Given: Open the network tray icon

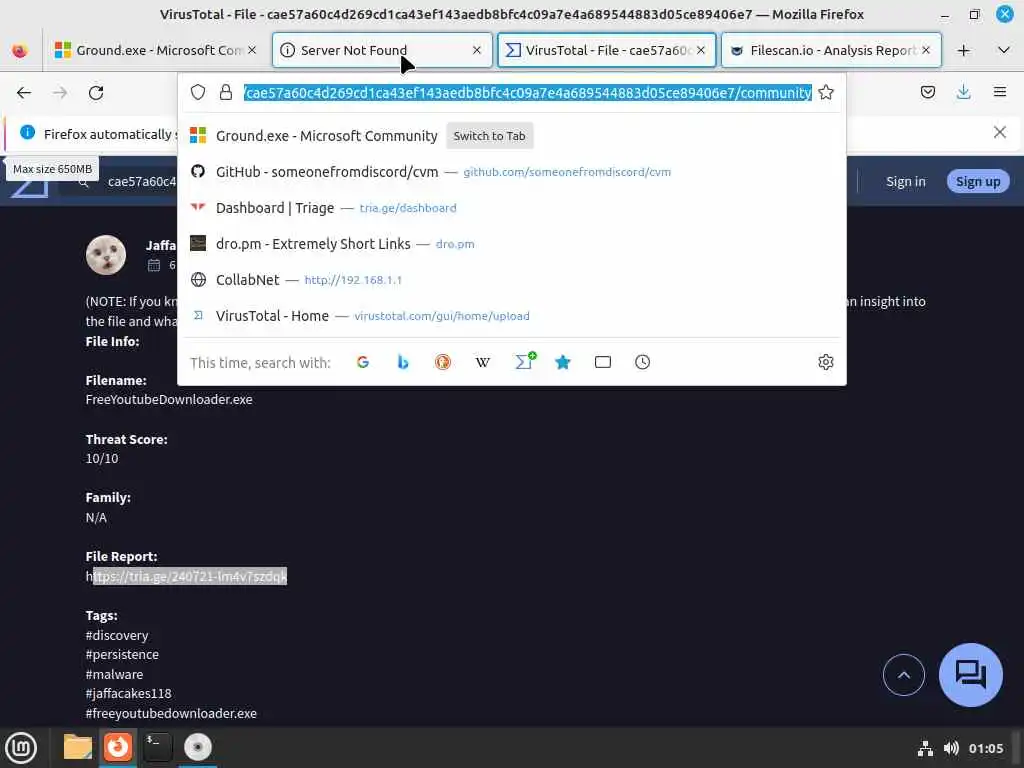Looking at the screenshot, I should pos(925,748).
